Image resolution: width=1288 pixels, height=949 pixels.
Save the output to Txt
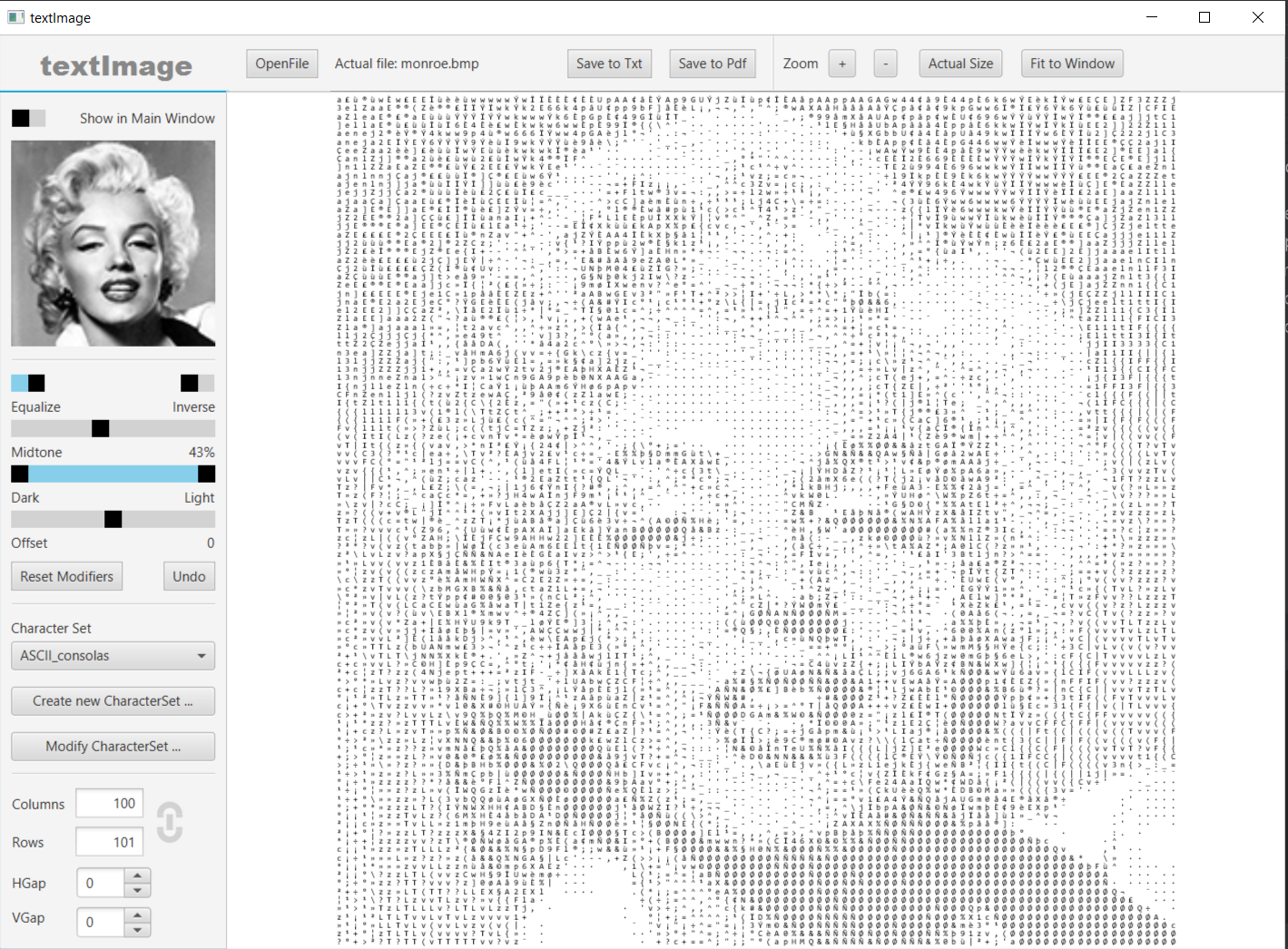pos(609,64)
